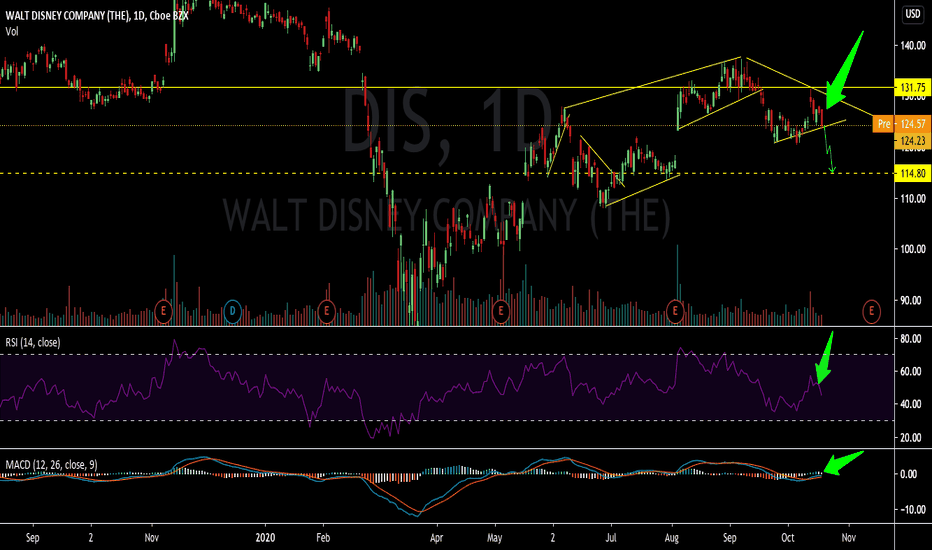This screenshot has width=932, height=550.
Task: Click the orange Pre 124.57 price label
Action: 900,124
